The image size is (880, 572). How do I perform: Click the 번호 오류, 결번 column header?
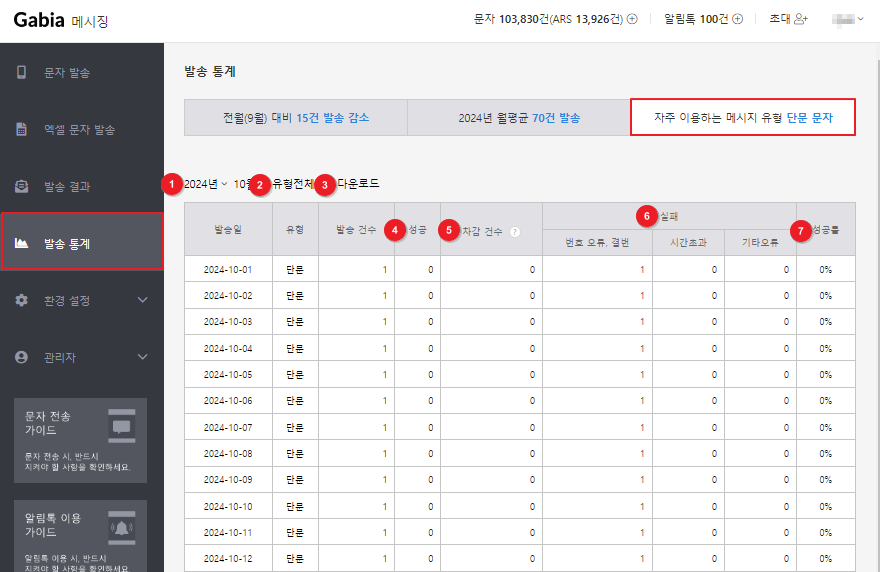point(597,242)
